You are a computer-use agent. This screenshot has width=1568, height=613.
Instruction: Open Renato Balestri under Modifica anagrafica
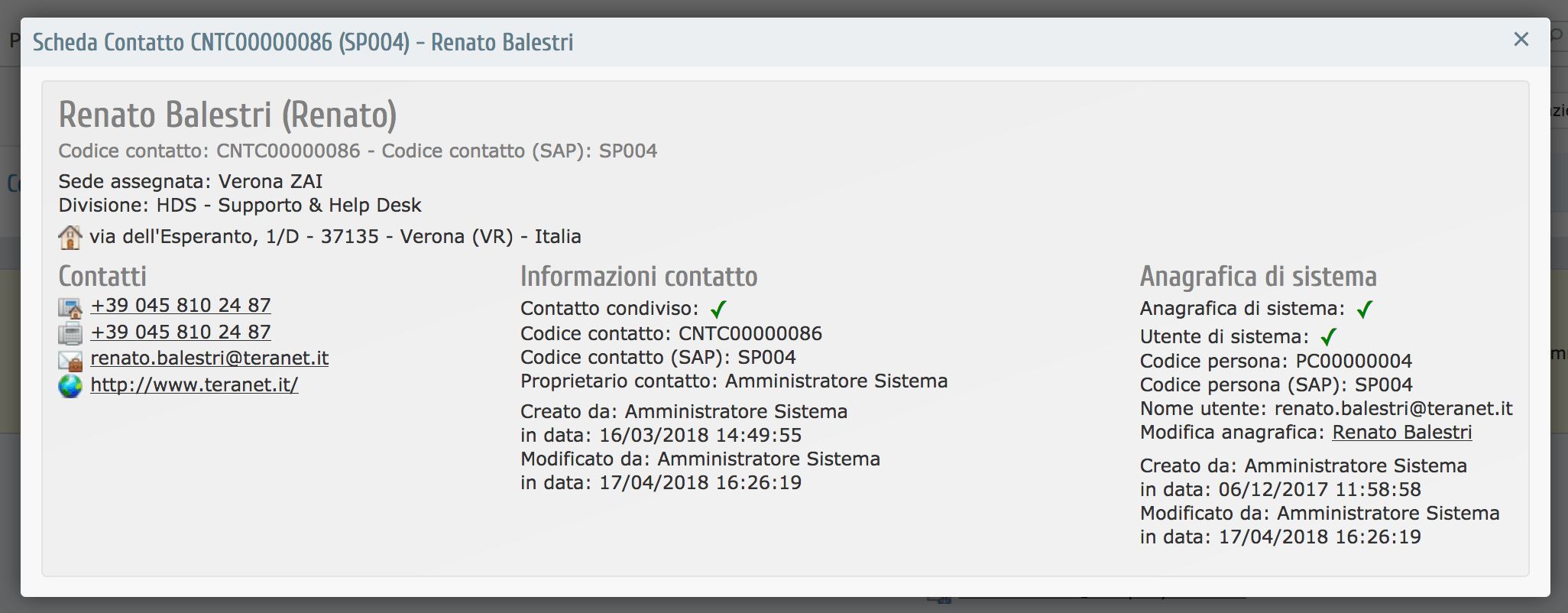(x=1402, y=432)
